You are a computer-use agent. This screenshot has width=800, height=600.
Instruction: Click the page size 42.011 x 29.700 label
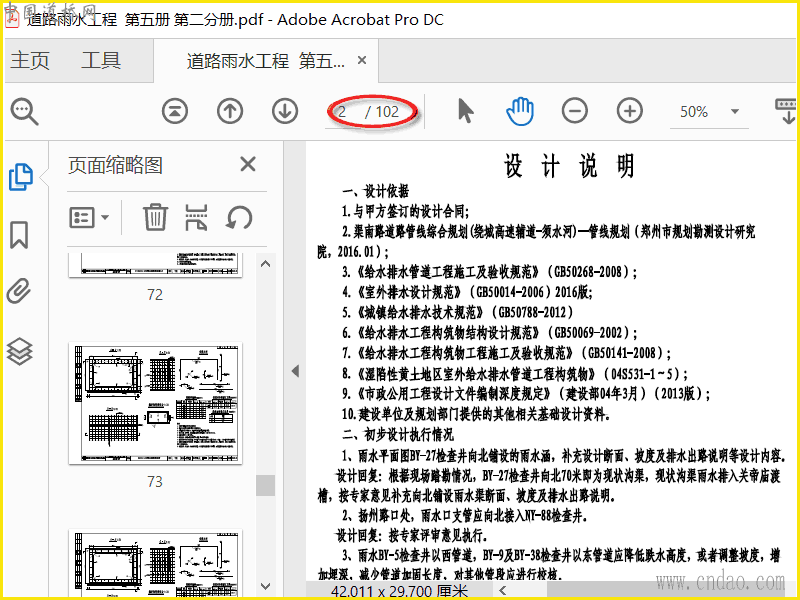399,592
